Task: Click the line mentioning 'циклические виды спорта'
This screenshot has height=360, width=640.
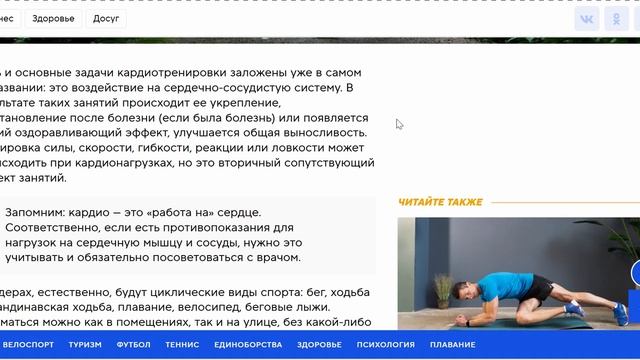Action: pos(184,292)
